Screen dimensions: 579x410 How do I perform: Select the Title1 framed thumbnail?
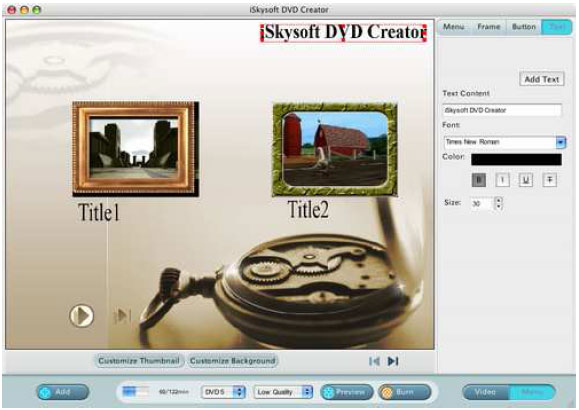click(x=136, y=149)
